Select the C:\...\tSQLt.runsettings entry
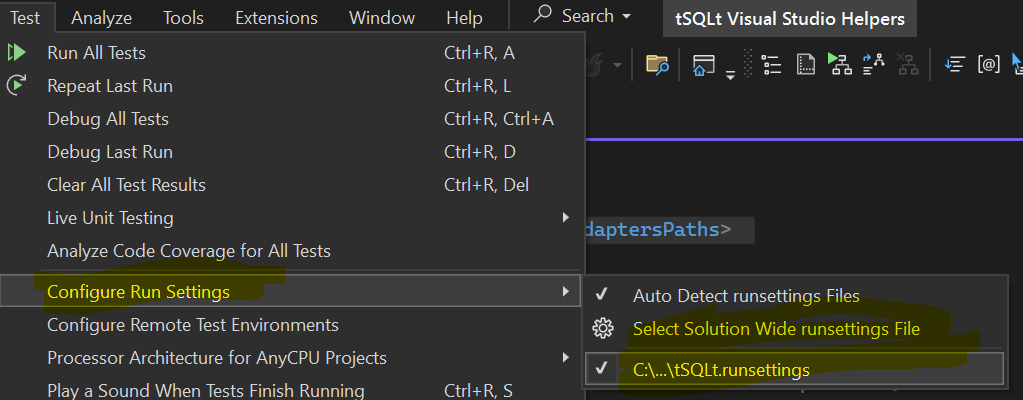The width and height of the screenshot is (1023, 400). tap(794, 369)
